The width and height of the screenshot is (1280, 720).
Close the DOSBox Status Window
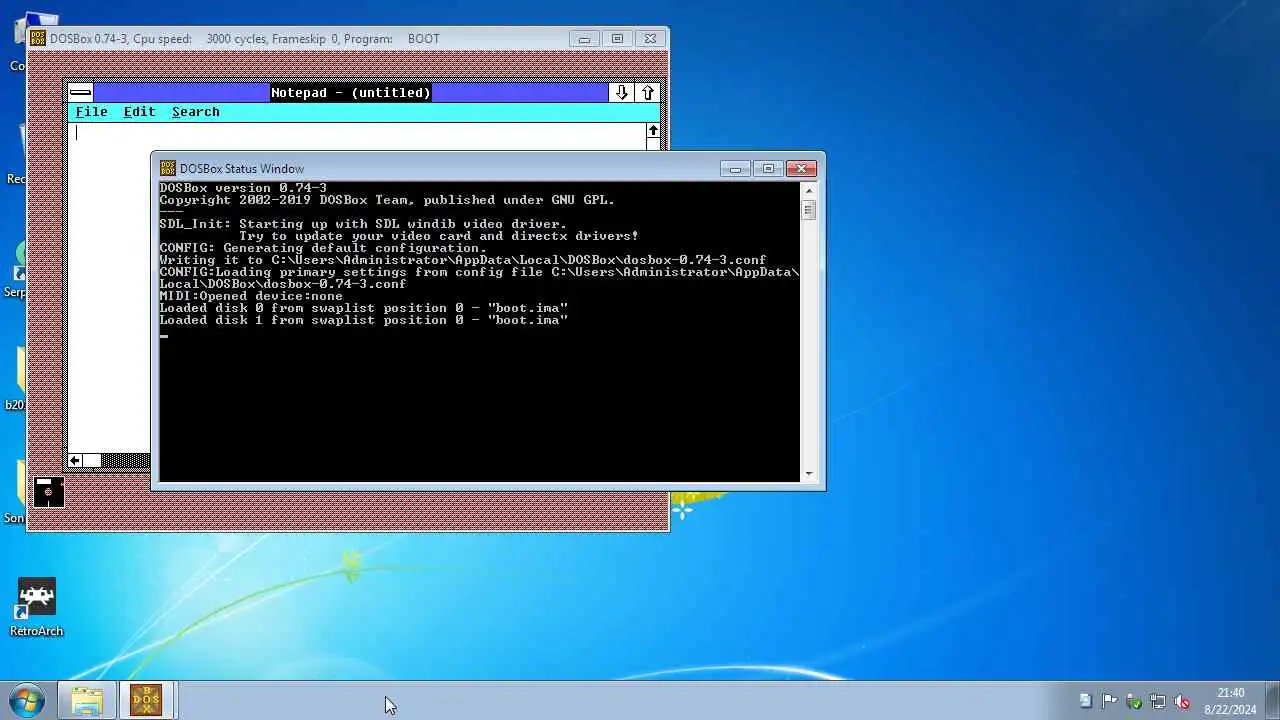point(801,168)
